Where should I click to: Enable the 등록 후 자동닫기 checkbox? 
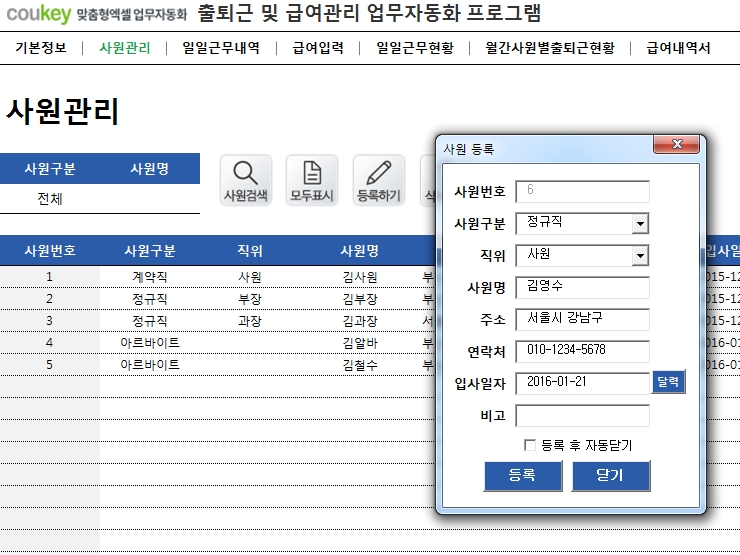coord(530,445)
